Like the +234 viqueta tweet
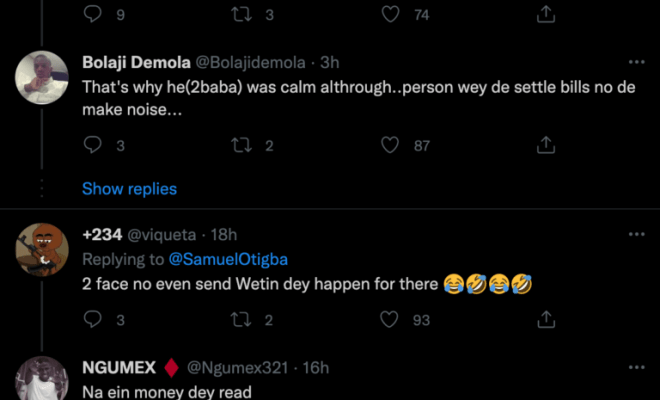This screenshot has height=400, width=660. tap(391, 320)
